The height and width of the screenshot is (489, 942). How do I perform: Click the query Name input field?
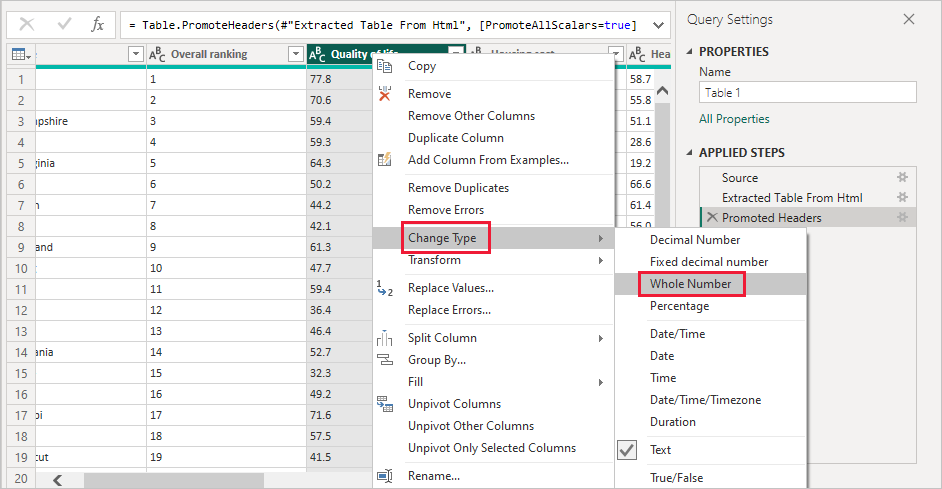807,93
